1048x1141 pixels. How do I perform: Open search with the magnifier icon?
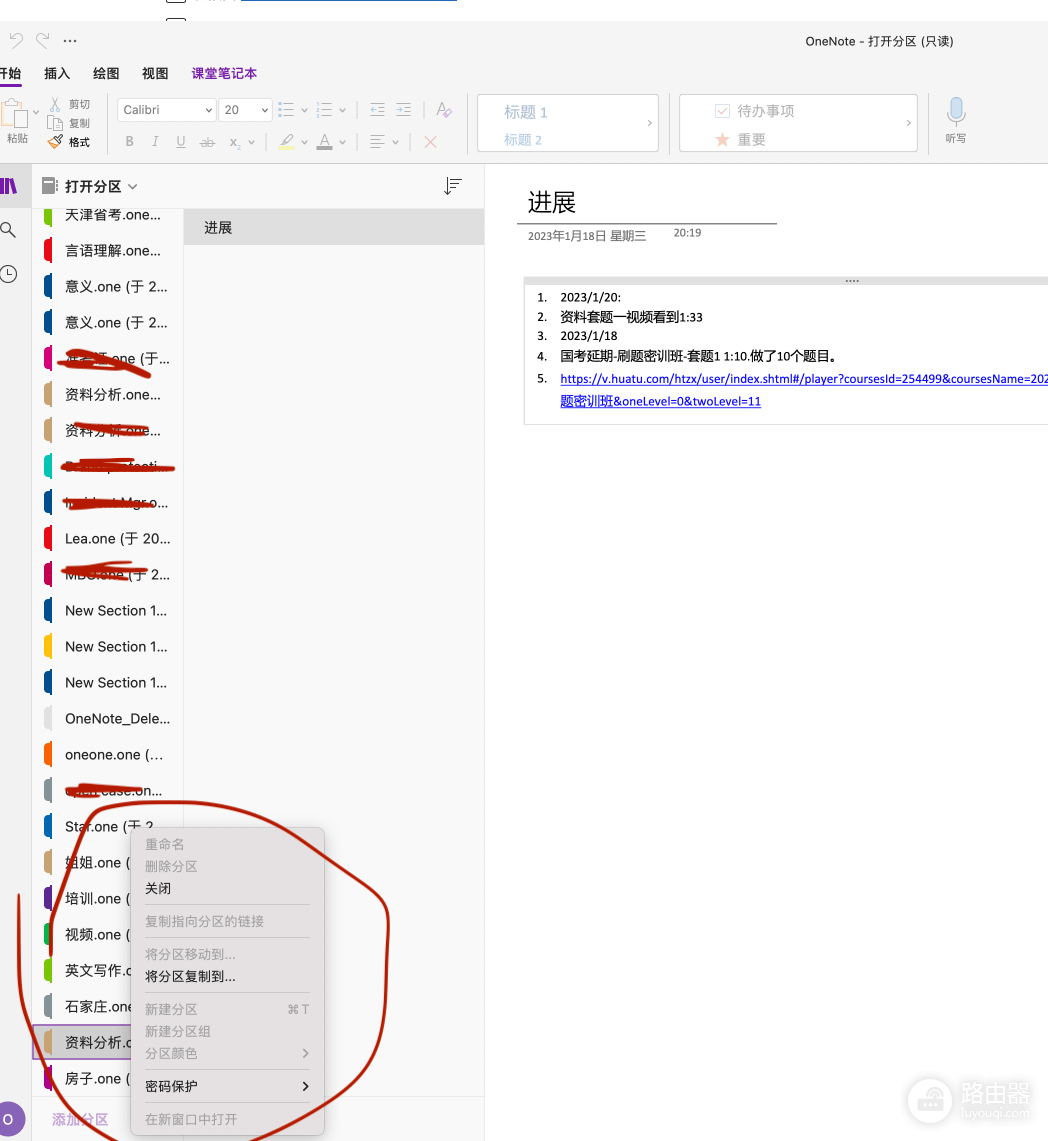[x=9, y=230]
